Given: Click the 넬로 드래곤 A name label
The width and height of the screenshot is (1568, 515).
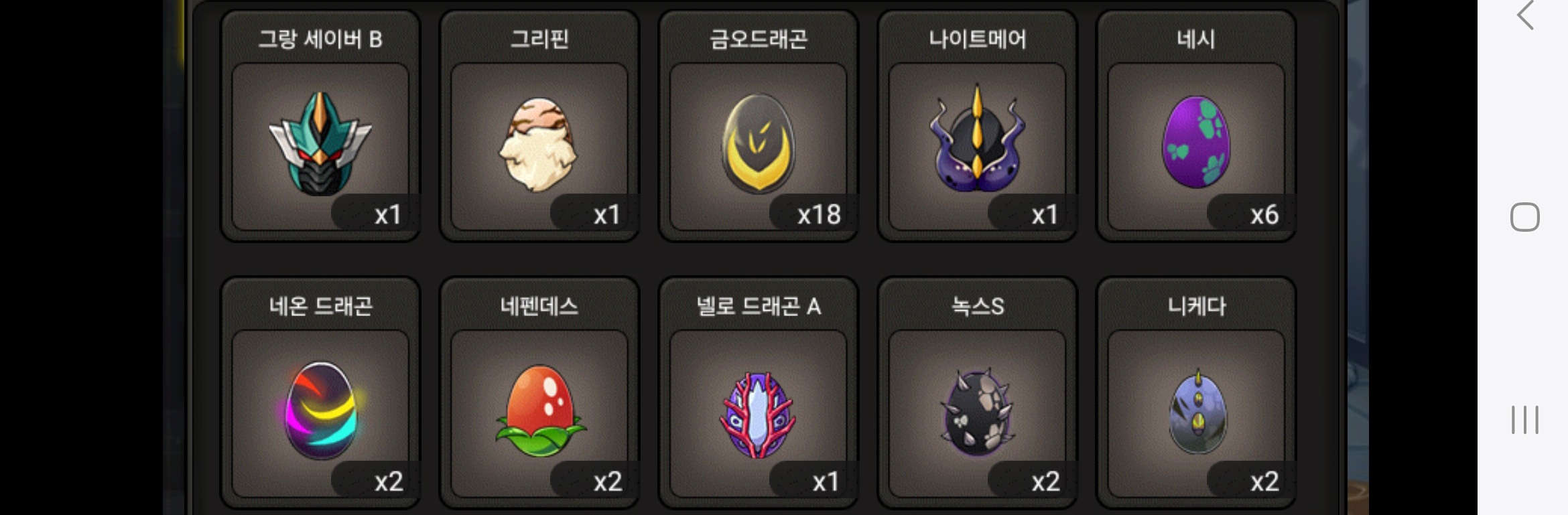Looking at the screenshot, I should click(x=758, y=306).
